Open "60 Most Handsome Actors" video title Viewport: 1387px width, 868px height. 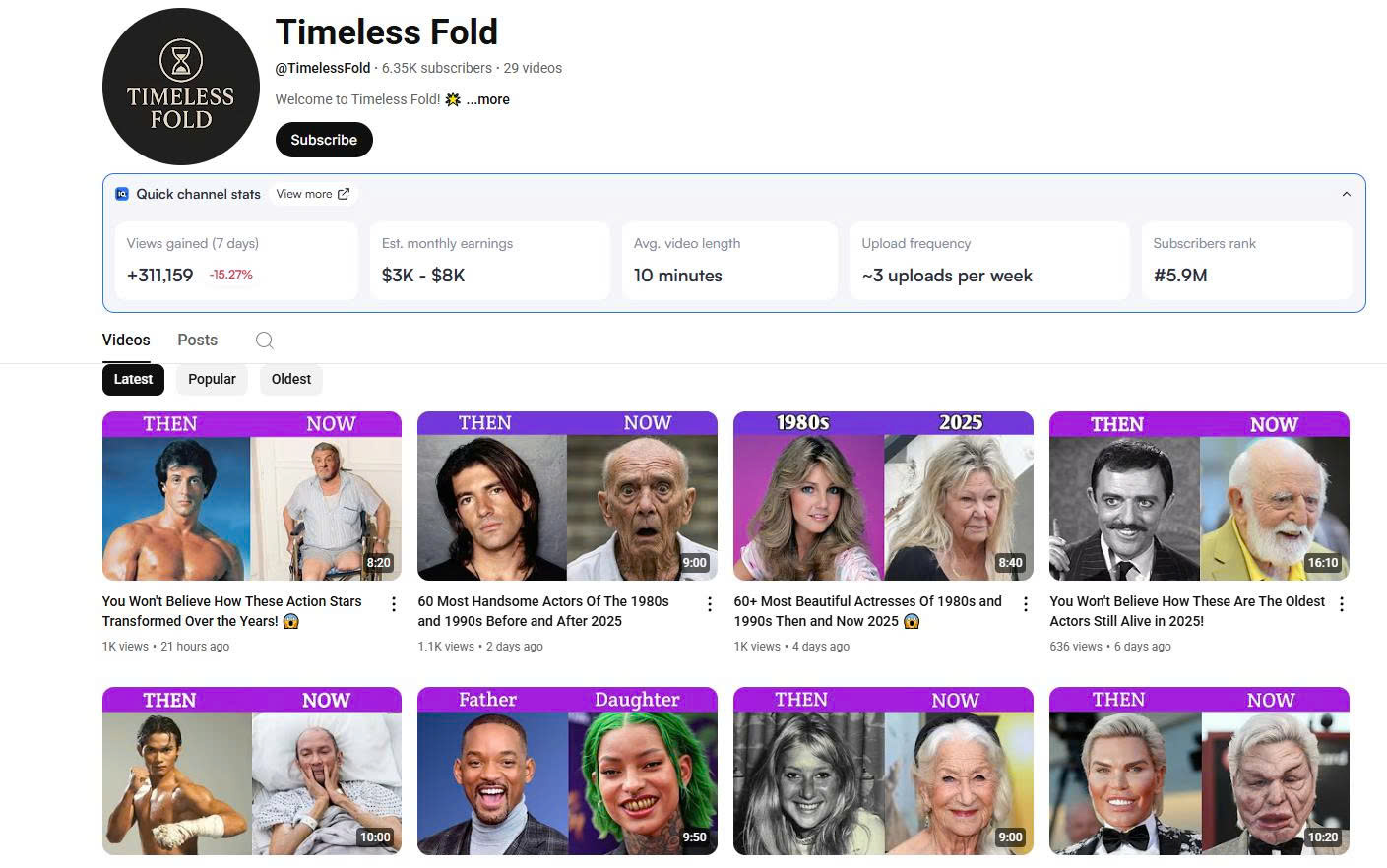[542, 611]
